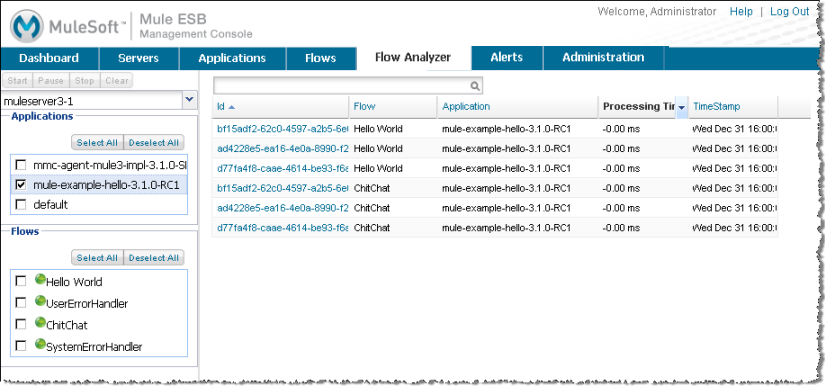Open ad4228e5 message id in ChitChat row
This screenshot has width=825, height=386.
[x=283, y=208]
